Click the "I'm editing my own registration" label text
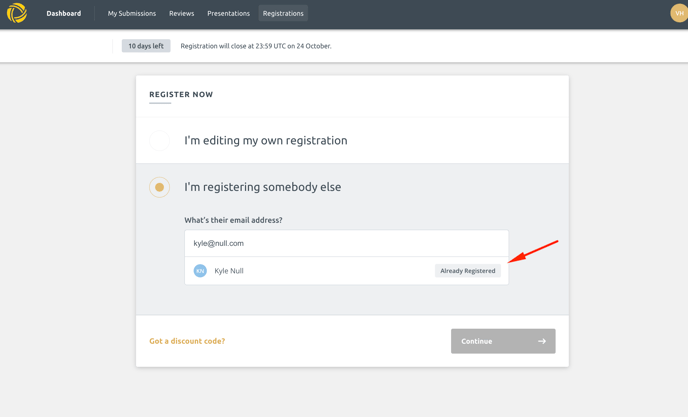The width and height of the screenshot is (688, 417). [x=266, y=140]
